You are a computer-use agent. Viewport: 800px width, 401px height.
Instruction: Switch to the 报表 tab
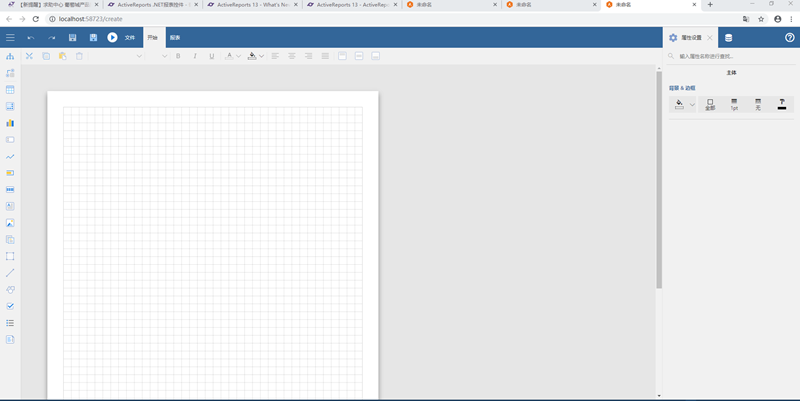[175, 38]
